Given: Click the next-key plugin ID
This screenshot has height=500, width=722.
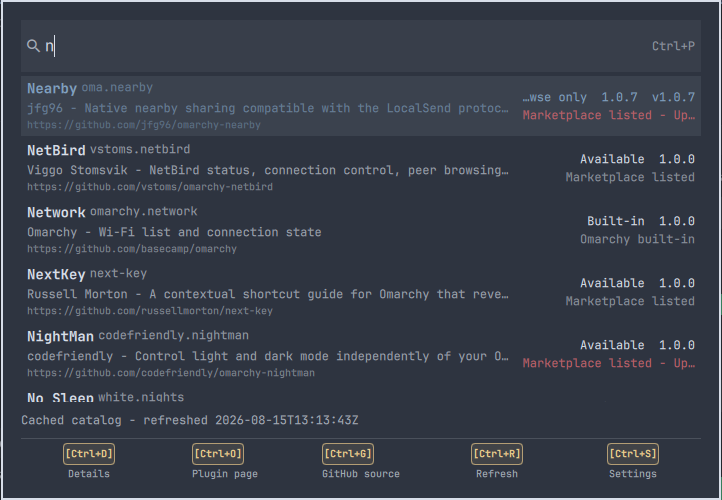Looking at the screenshot, I should tap(118, 273).
